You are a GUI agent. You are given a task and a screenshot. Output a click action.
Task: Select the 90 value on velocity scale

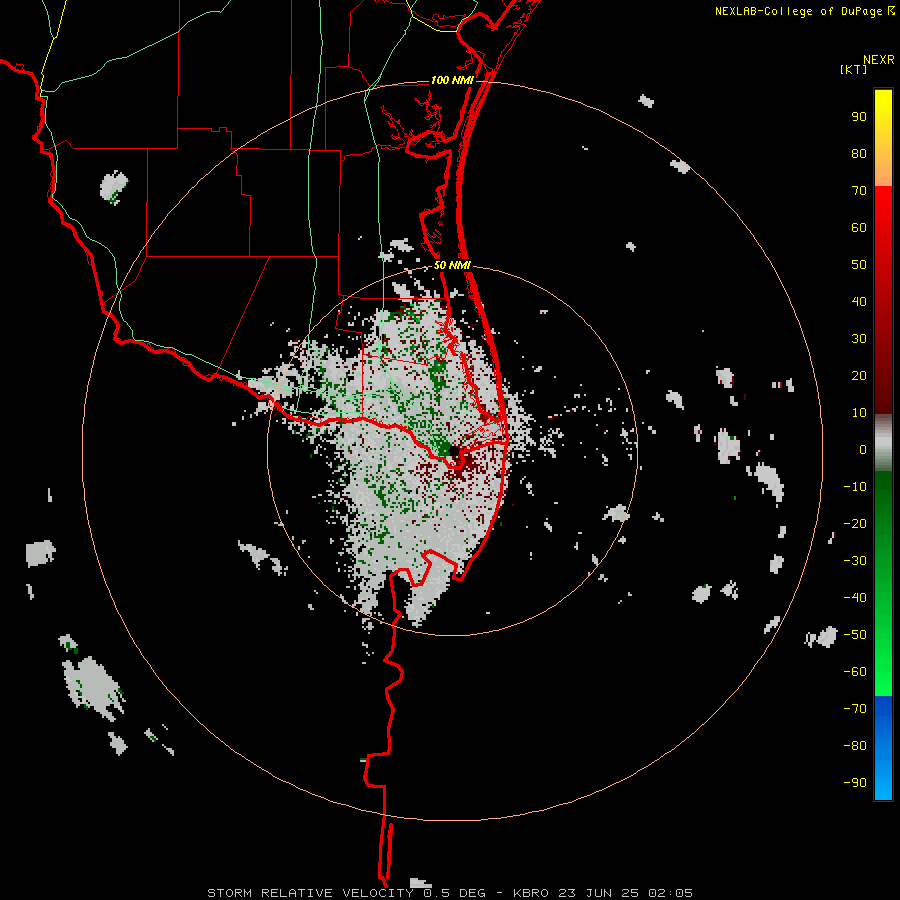(x=859, y=117)
